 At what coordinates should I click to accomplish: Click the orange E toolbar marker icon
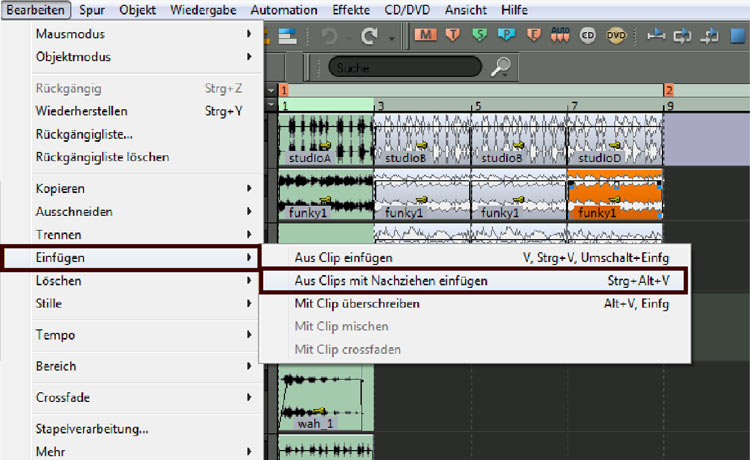pyautogui.click(x=533, y=35)
